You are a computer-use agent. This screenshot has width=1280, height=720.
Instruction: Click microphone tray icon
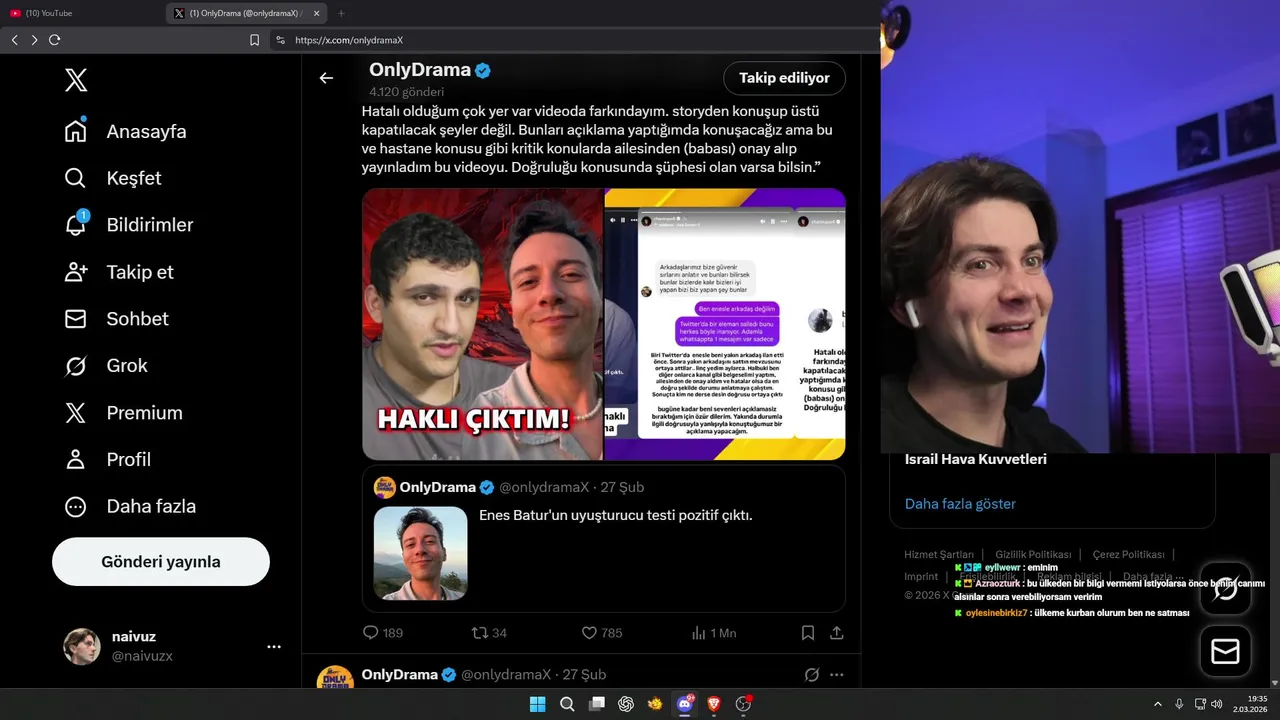point(1179,704)
